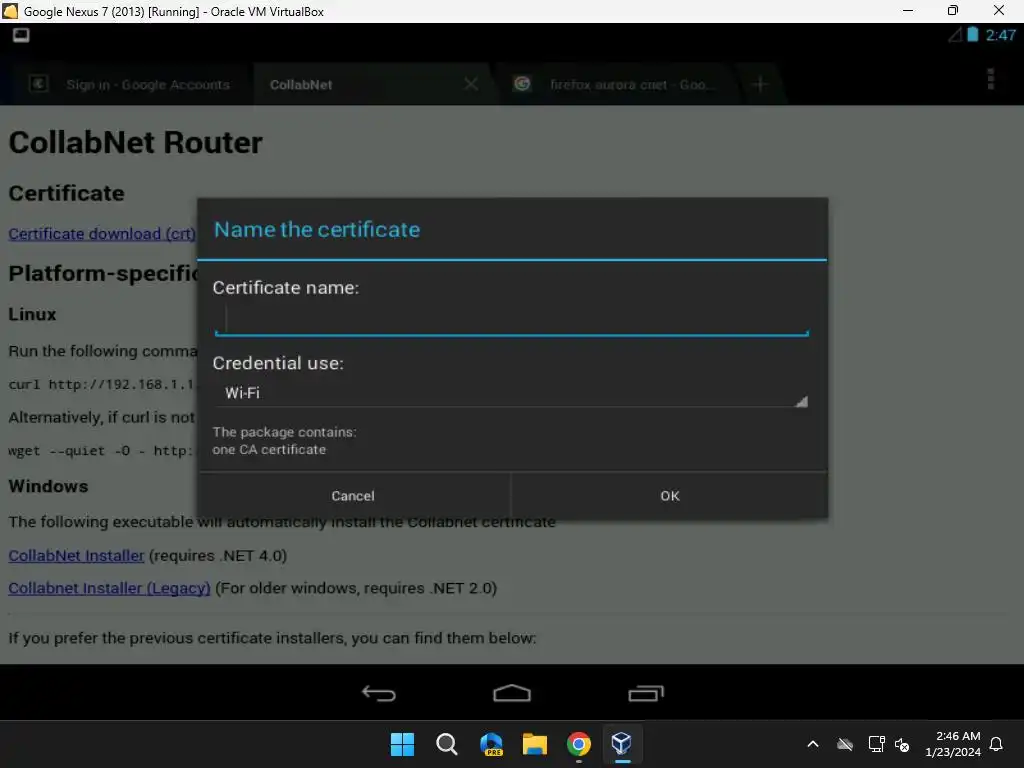This screenshot has height=768, width=1024.
Task: Open Windows Search from taskbar
Action: coord(447,744)
